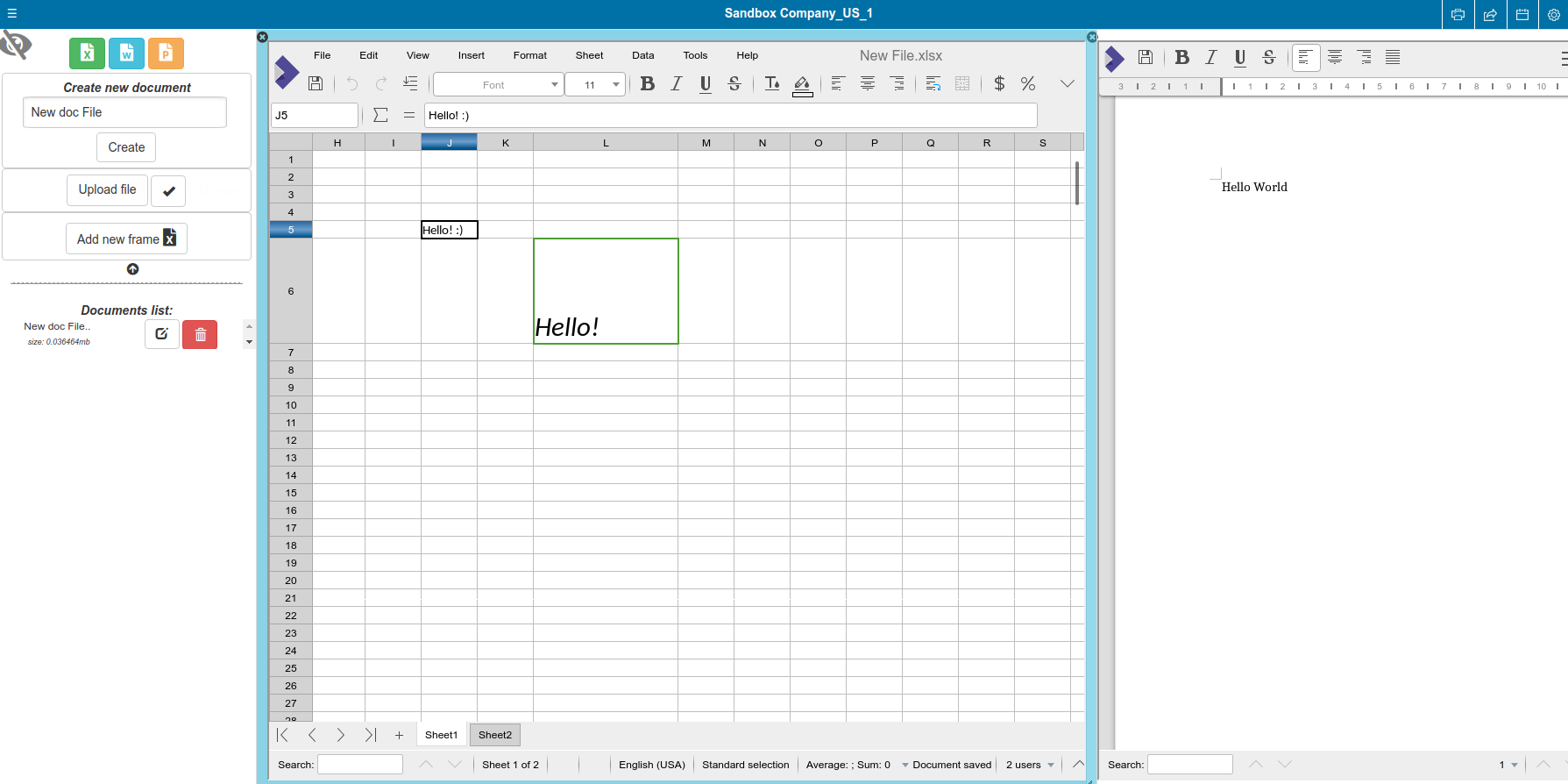The image size is (1568, 784).
Task: Expand the spreadsheet toolbar chevron
Action: 1067,83
